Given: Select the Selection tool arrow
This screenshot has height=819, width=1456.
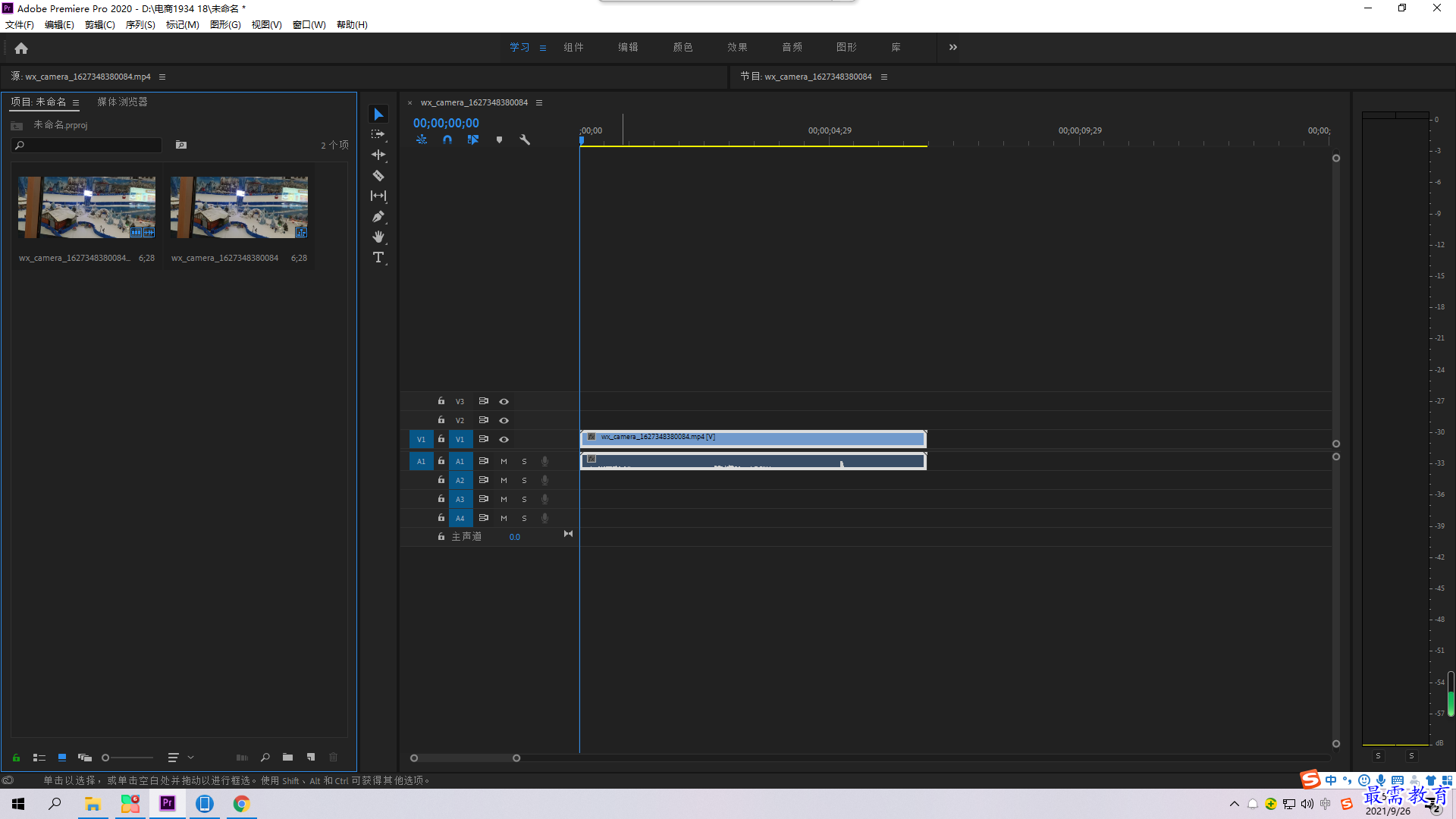Looking at the screenshot, I should tap(378, 114).
